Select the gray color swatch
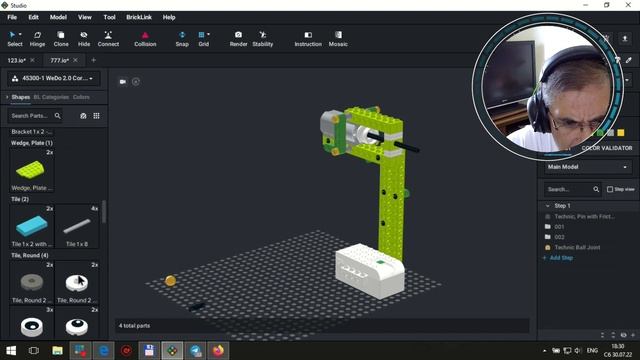 tap(611, 133)
